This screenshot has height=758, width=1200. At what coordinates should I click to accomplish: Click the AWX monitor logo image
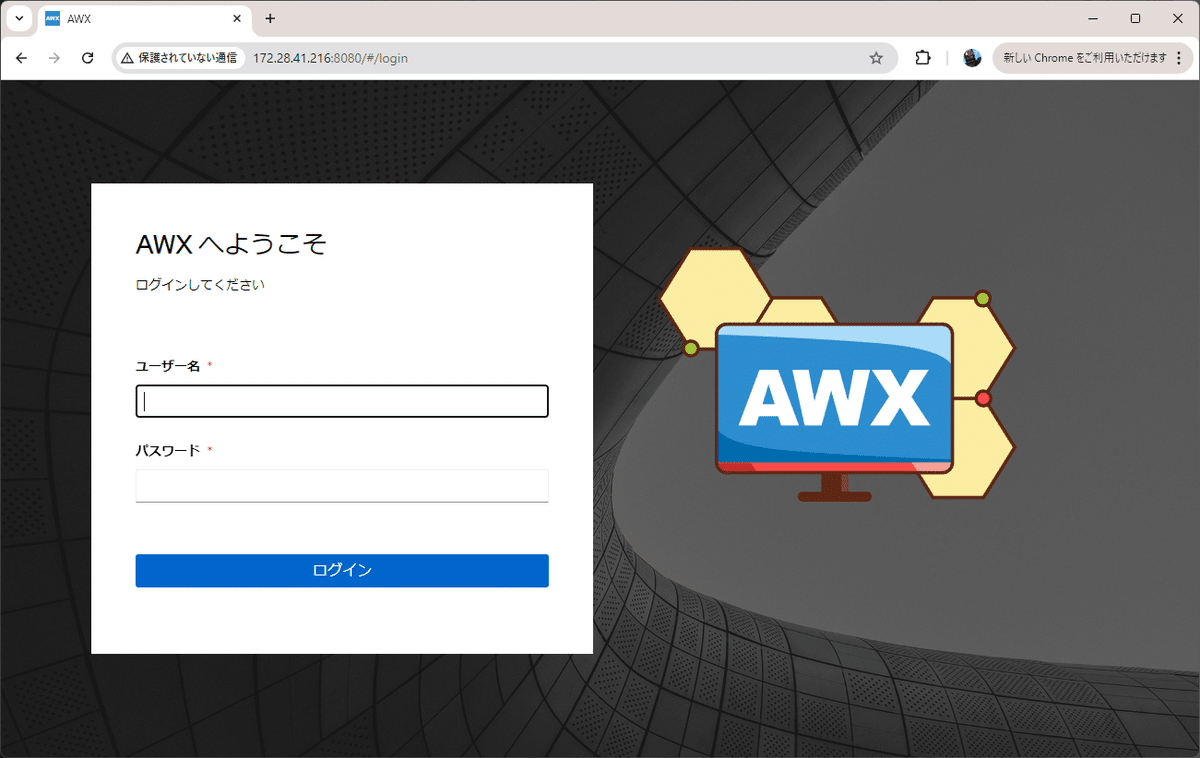(837, 375)
